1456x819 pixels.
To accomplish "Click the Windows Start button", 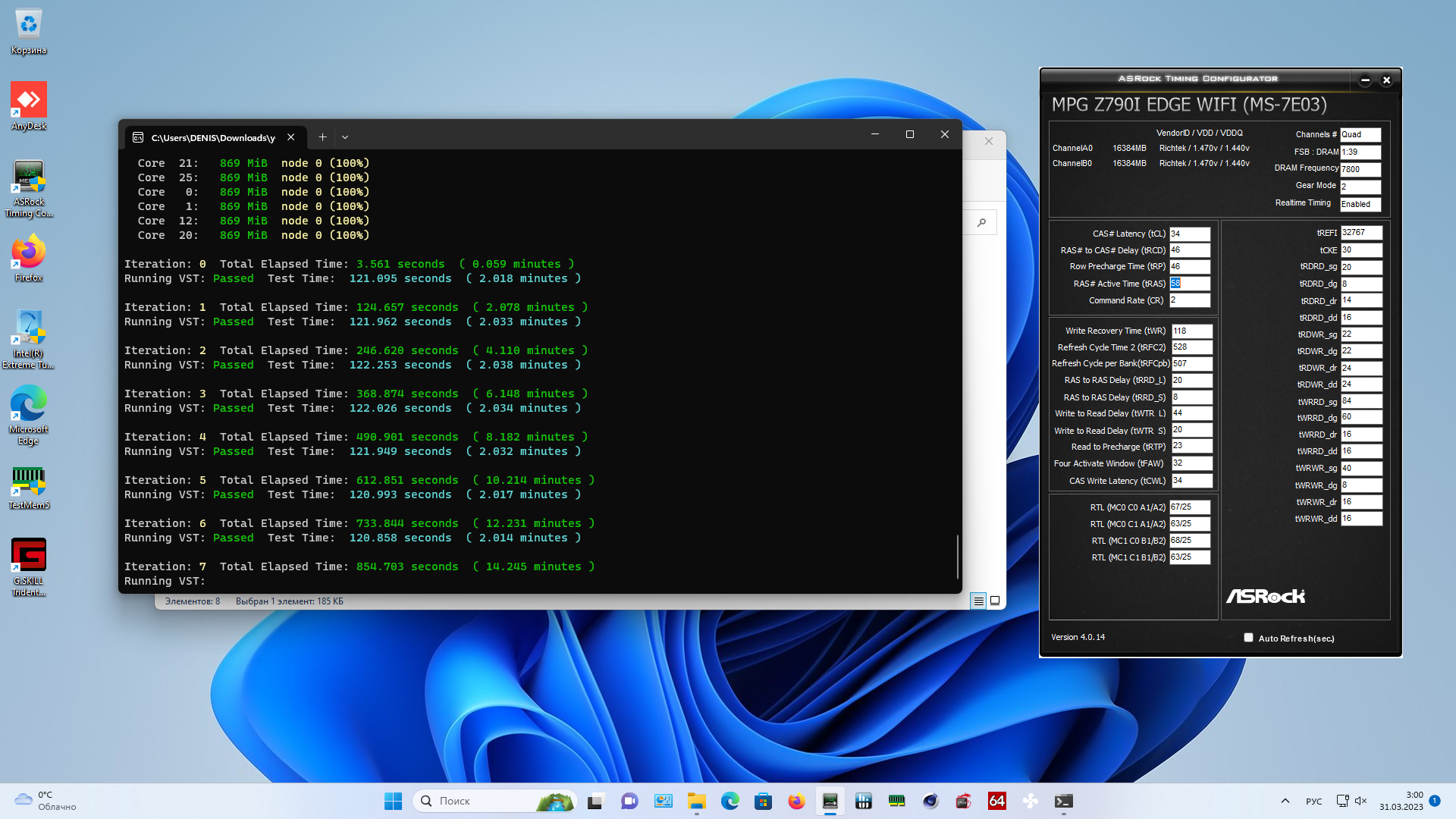I will click(393, 801).
